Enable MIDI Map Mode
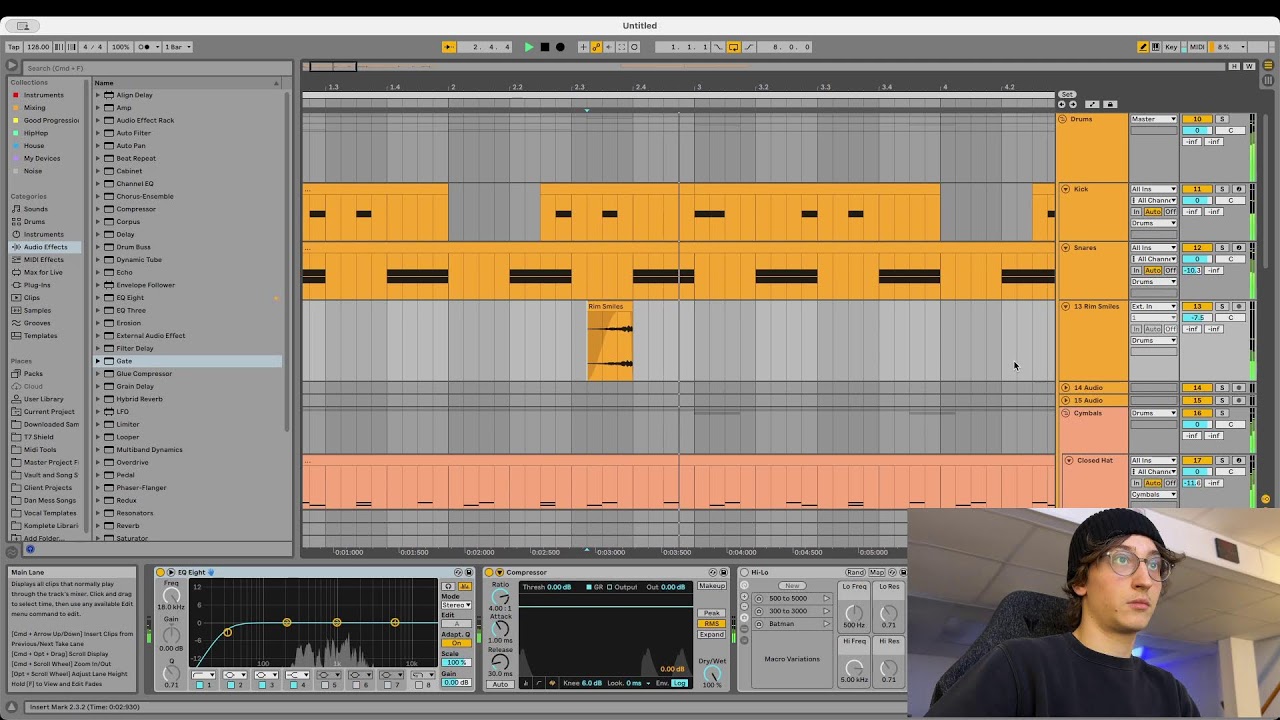Viewport: 1280px width, 720px height. (x=1196, y=47)
